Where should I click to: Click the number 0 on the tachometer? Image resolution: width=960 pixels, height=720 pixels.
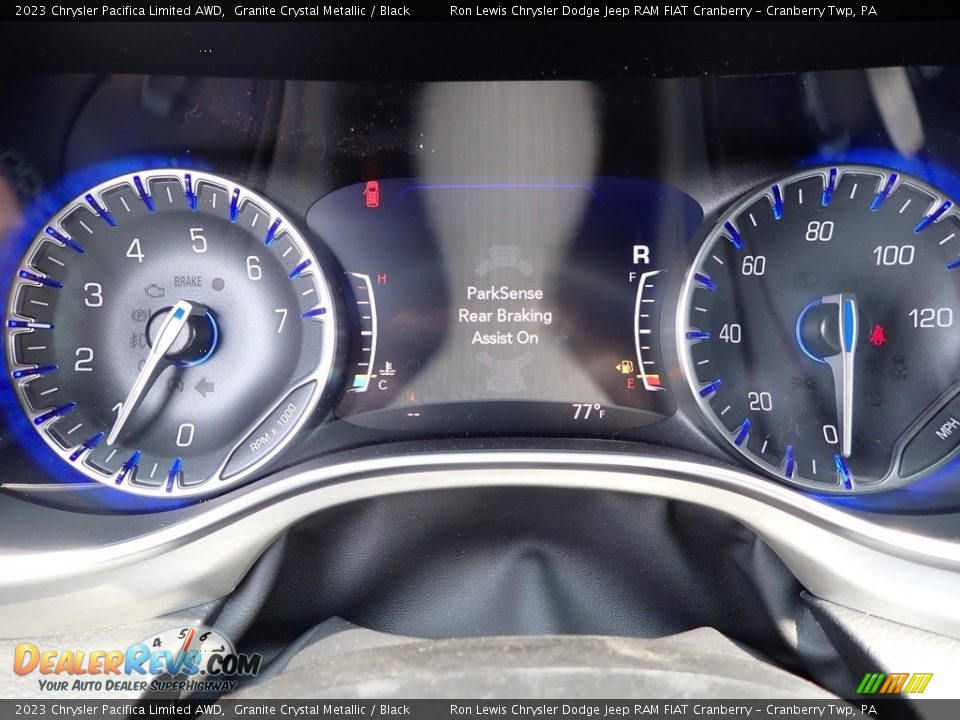click(x=185, y=435)
